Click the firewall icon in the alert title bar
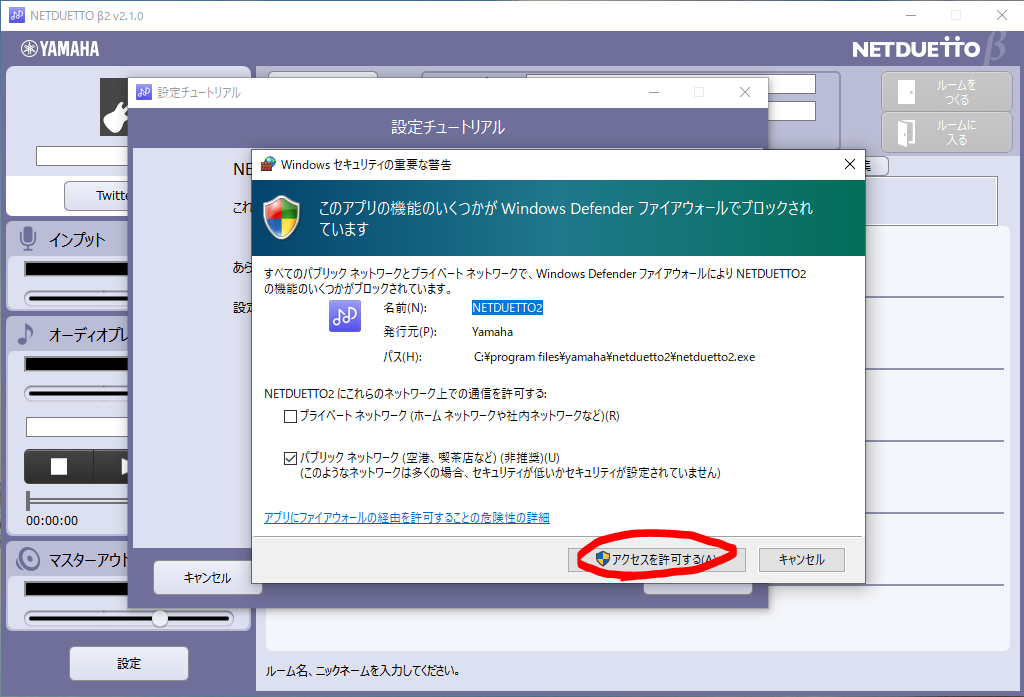The height and width of the screenshot is (697, 1024). pos(268,164)
